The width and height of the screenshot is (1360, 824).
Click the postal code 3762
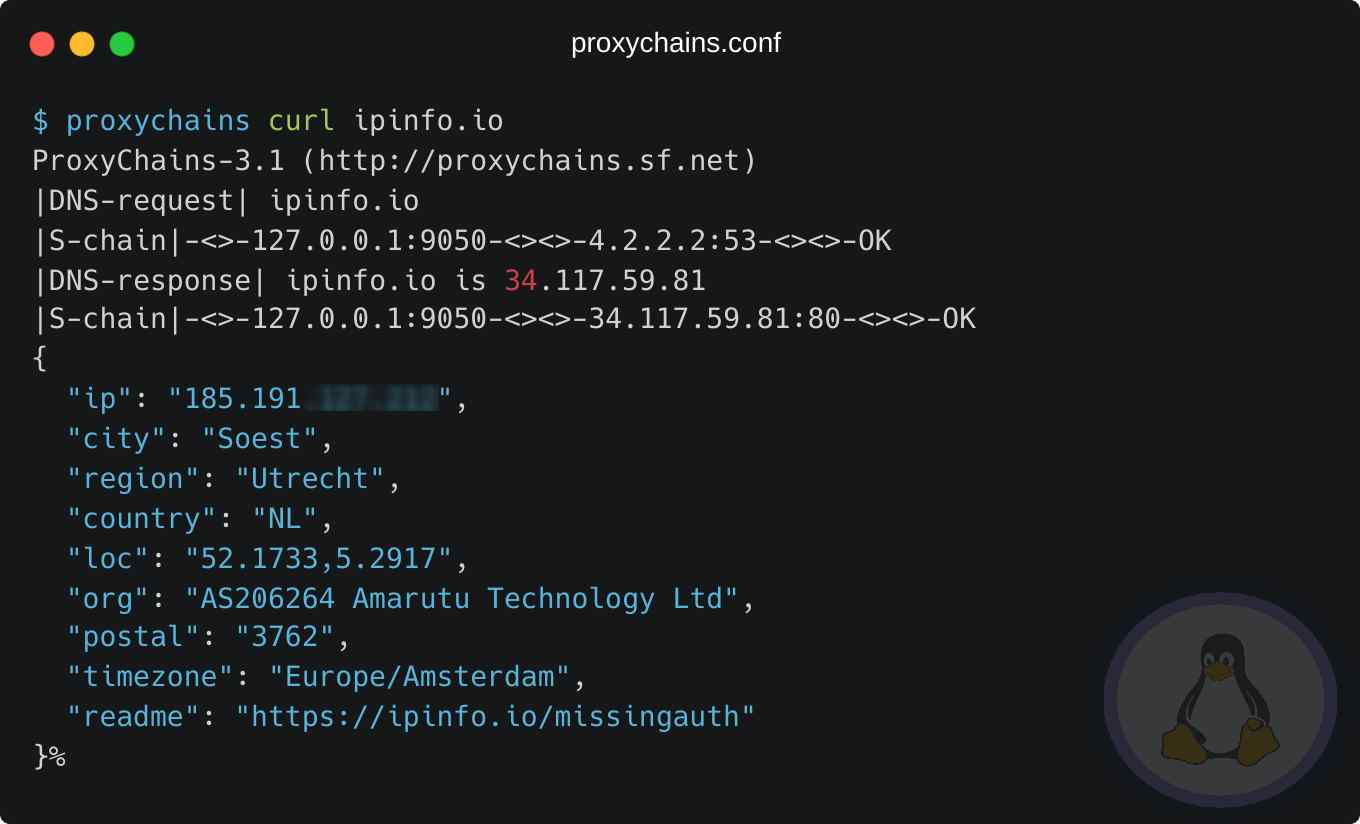(x=285, y=637)
